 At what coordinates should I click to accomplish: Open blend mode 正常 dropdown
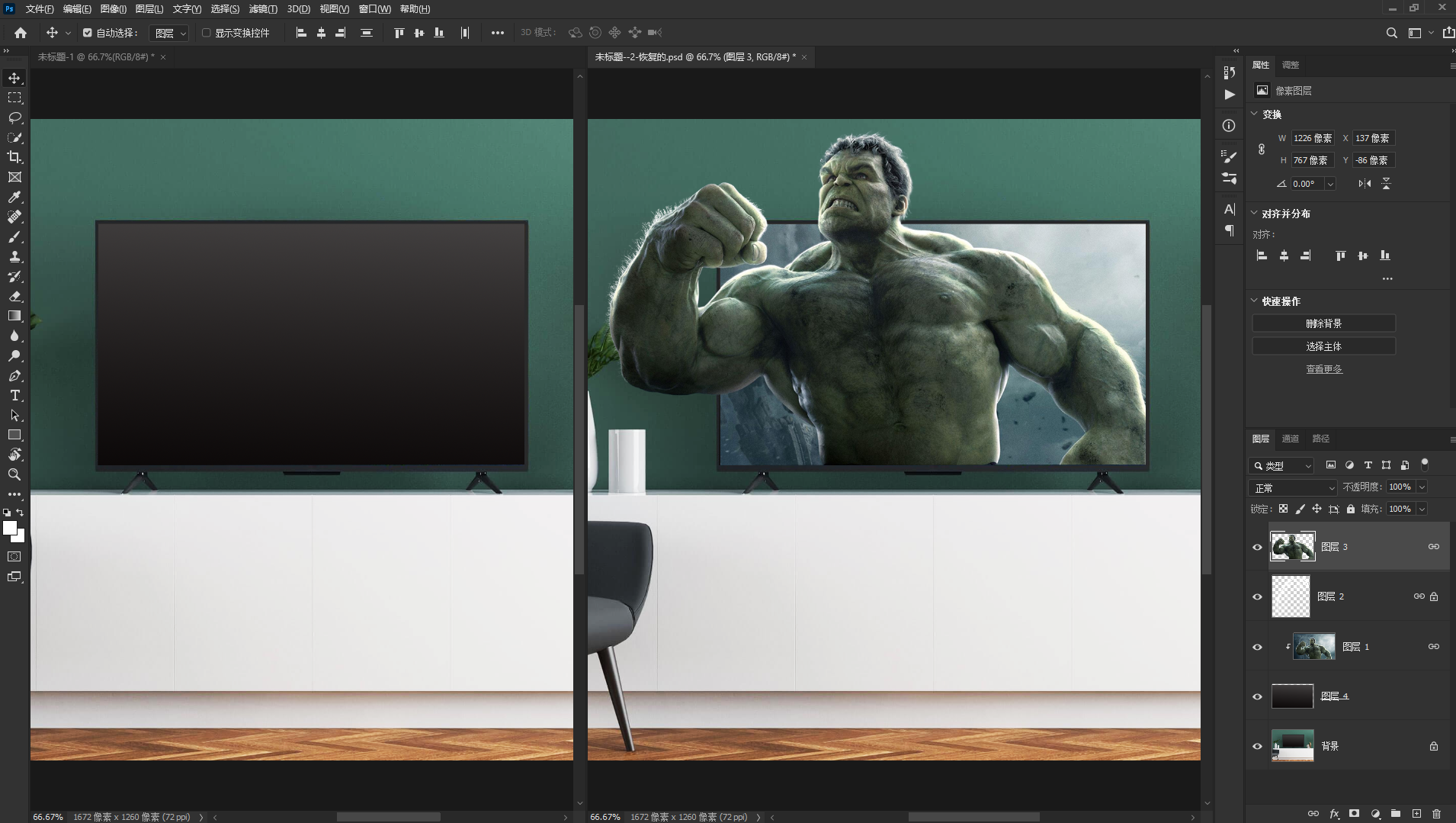[x=1294, y=487]
